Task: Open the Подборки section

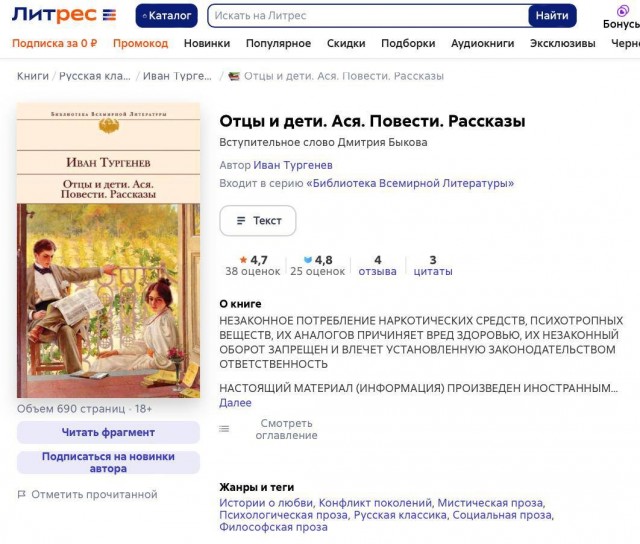Action: pyautogui.click(x=408, y=43)
